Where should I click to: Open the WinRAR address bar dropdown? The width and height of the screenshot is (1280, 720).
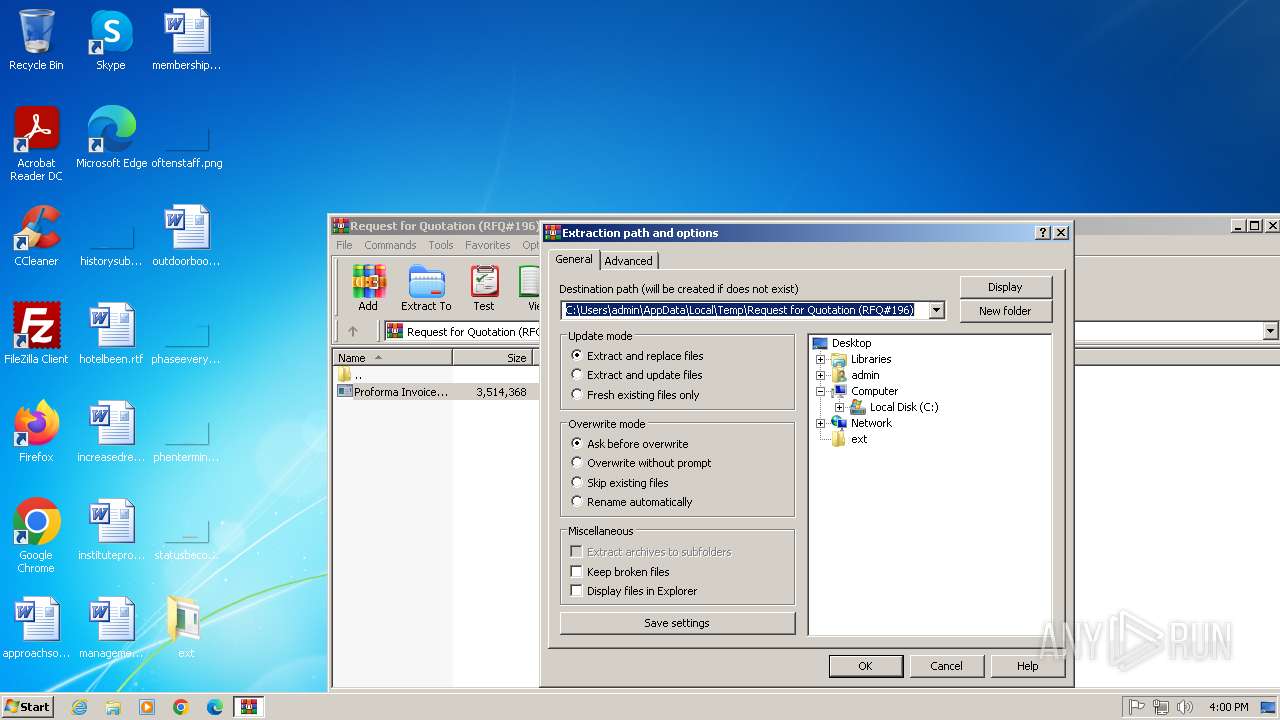tap(1271, 331)
